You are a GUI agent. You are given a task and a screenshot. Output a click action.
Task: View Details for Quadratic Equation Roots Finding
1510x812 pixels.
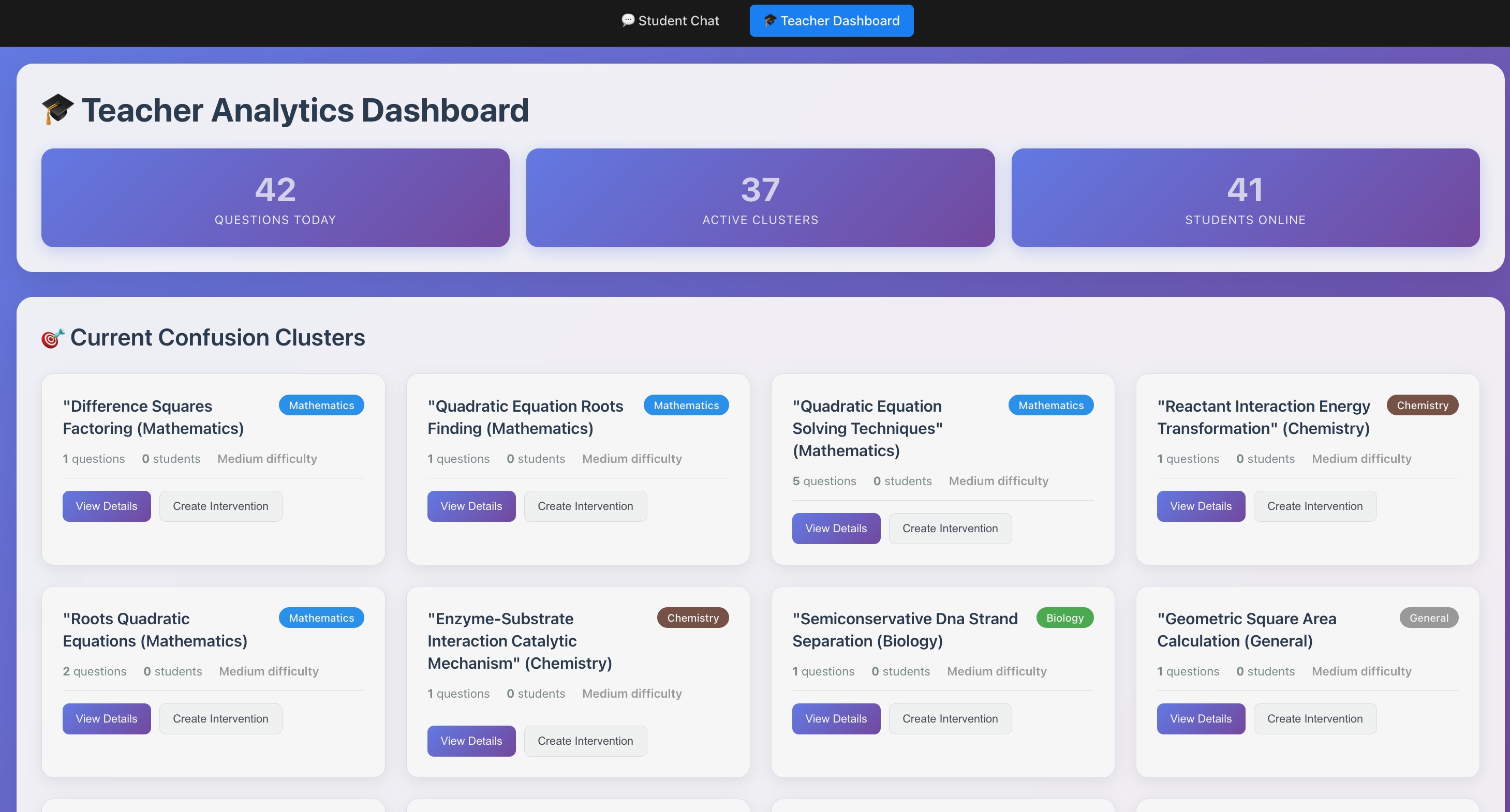471,506
